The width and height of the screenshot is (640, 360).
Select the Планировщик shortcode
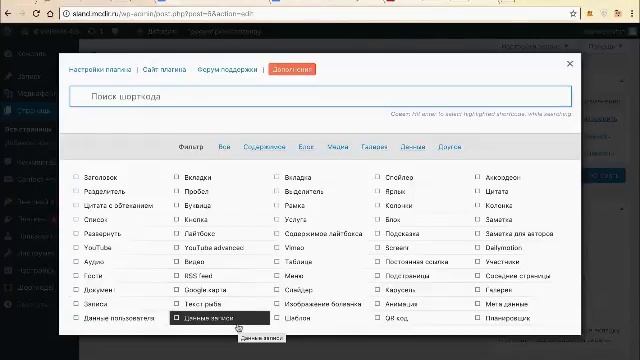[508, 318]
